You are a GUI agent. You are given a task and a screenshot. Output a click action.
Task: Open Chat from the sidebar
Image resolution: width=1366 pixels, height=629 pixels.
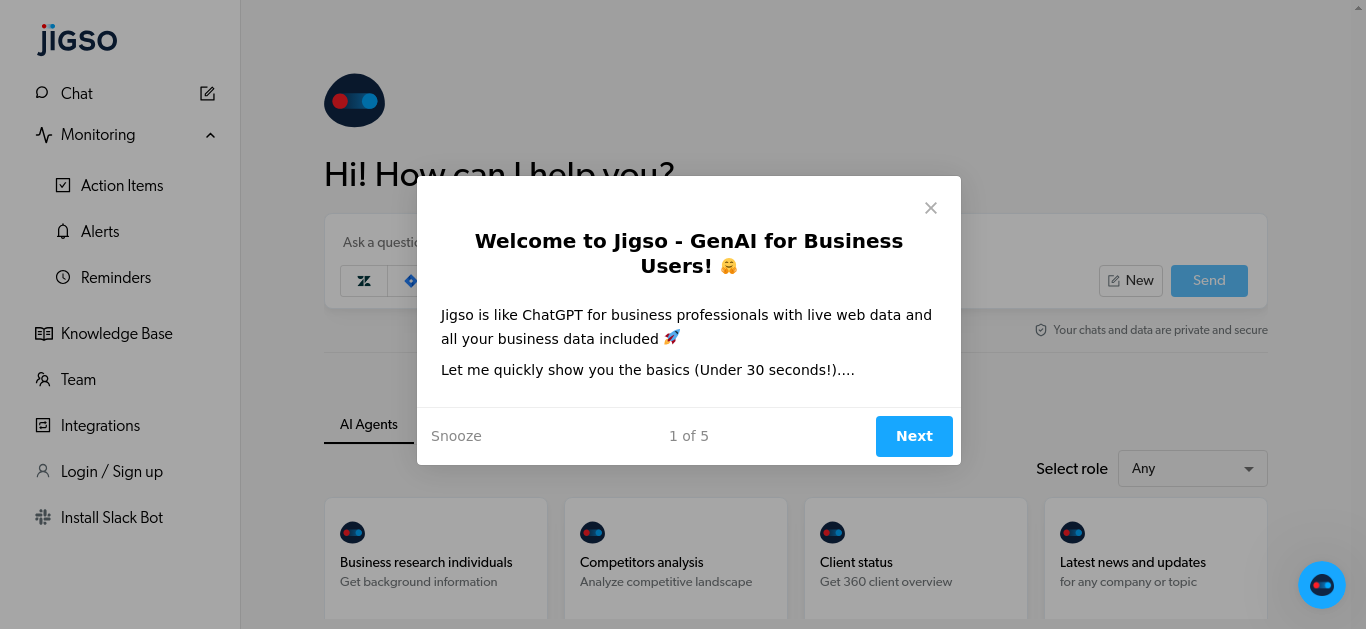(x=76, y=93)
